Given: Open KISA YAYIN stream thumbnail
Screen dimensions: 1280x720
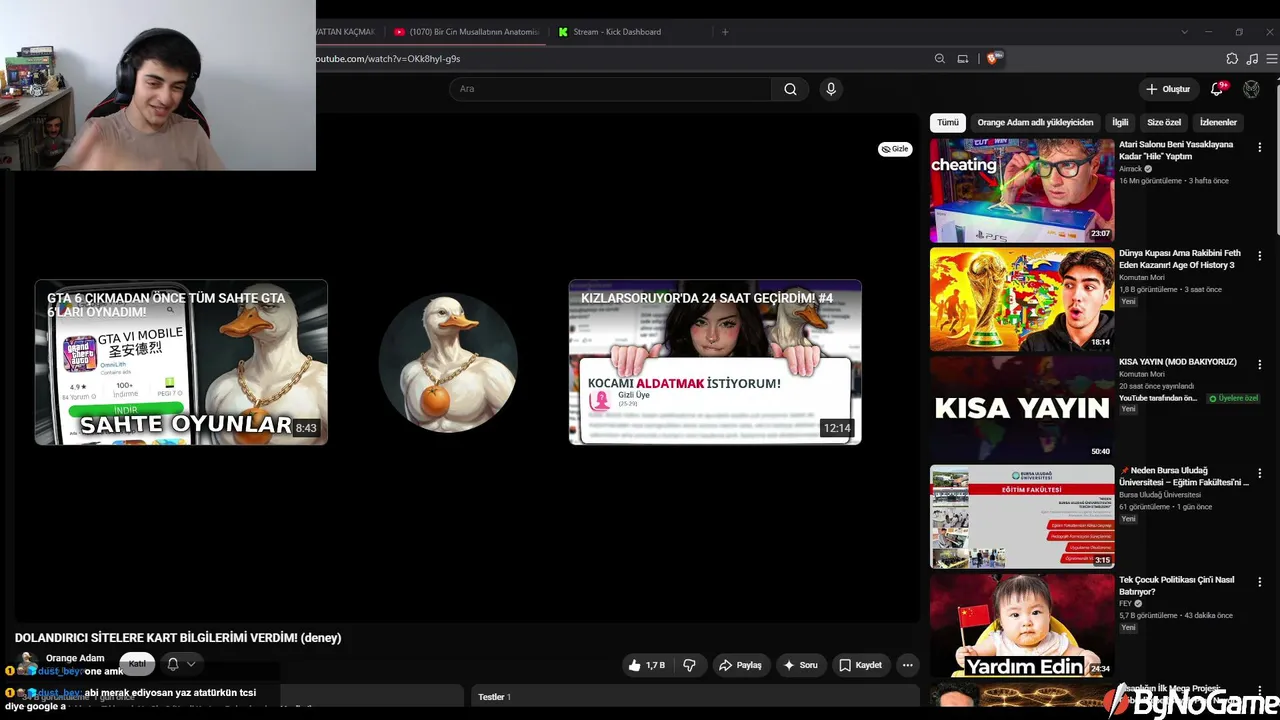Looking at the screenshot, I should pos(1022,408).
